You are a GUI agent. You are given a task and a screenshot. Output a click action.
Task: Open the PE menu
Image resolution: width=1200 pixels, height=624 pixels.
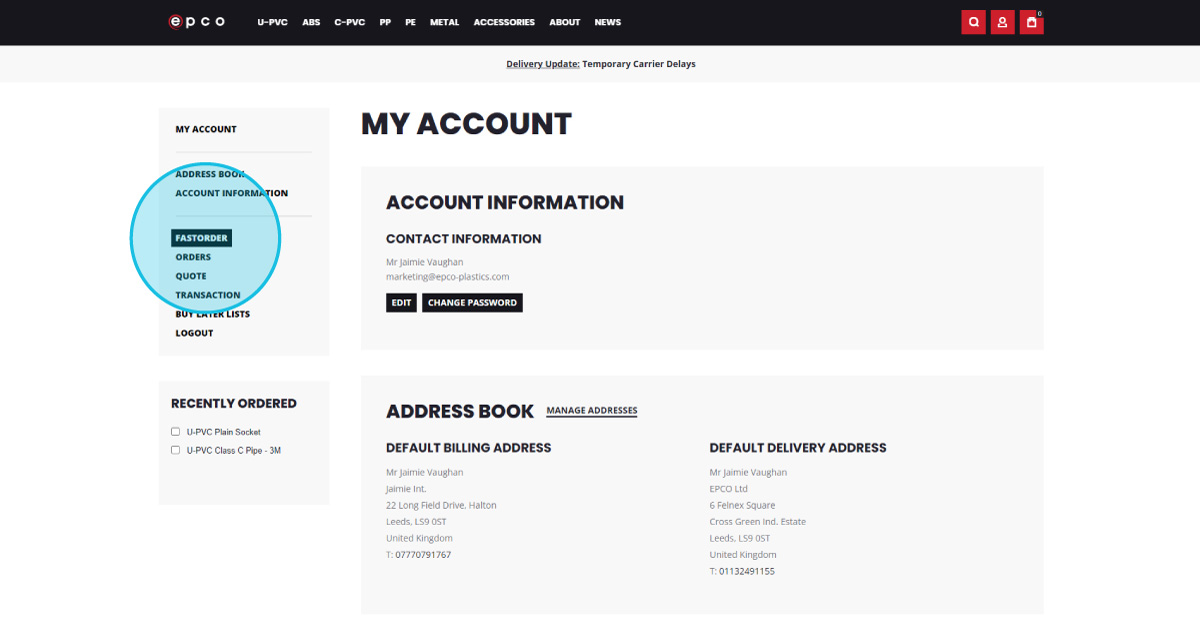(x=410, y=22)
